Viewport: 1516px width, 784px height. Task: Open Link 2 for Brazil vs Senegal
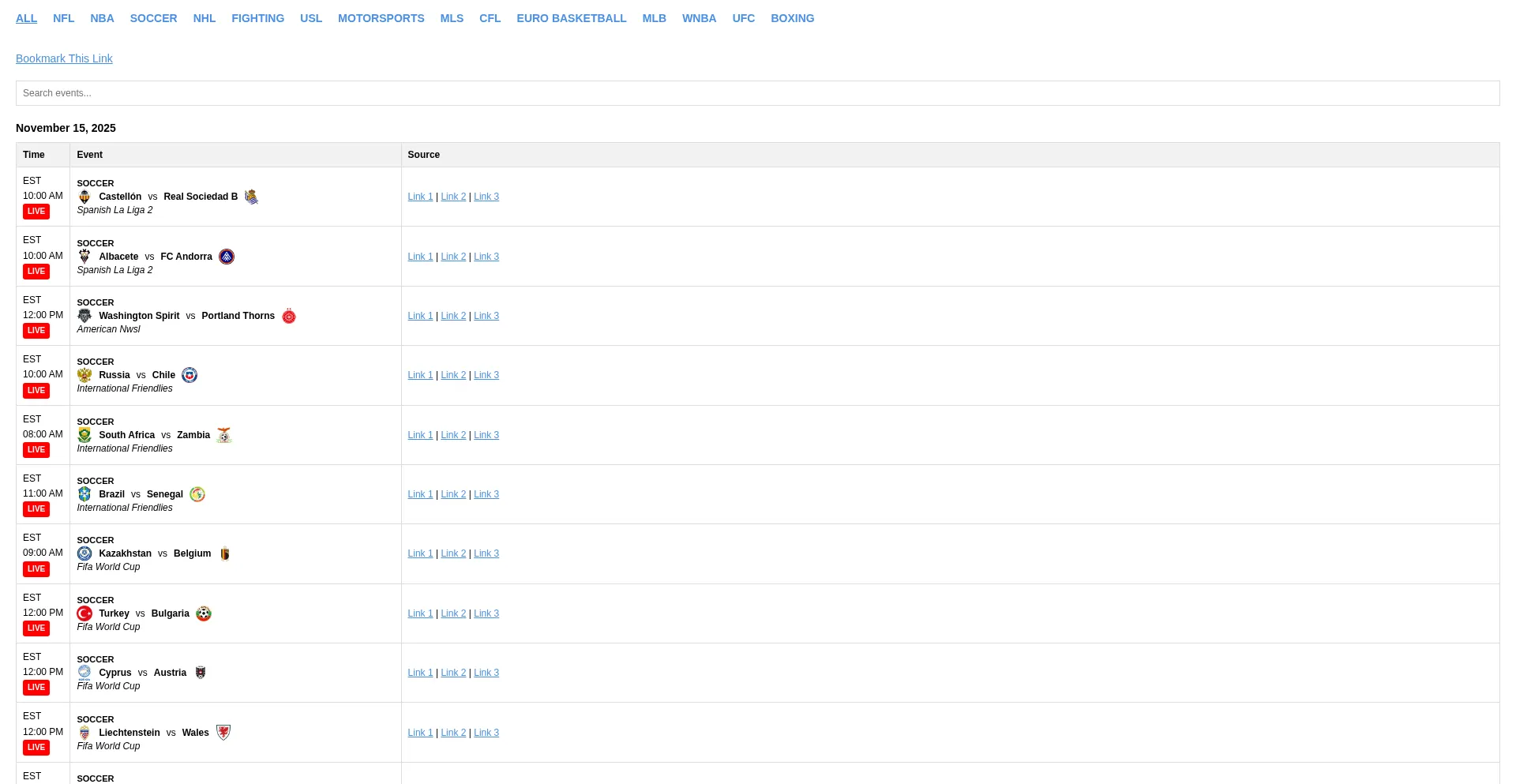(453, 494)
